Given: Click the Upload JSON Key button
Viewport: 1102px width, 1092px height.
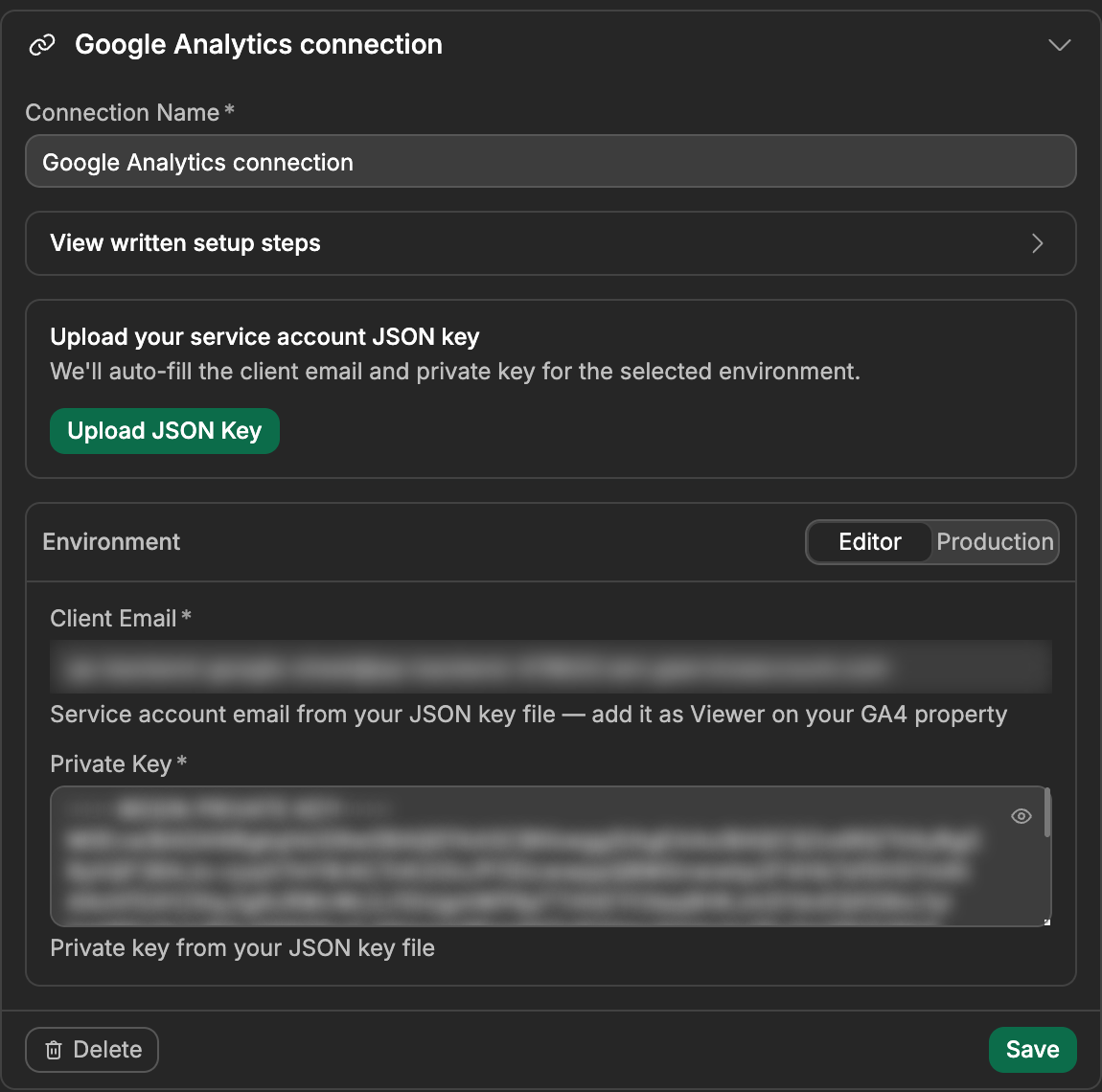Looking at the screenshot, I should click(165, 431).
